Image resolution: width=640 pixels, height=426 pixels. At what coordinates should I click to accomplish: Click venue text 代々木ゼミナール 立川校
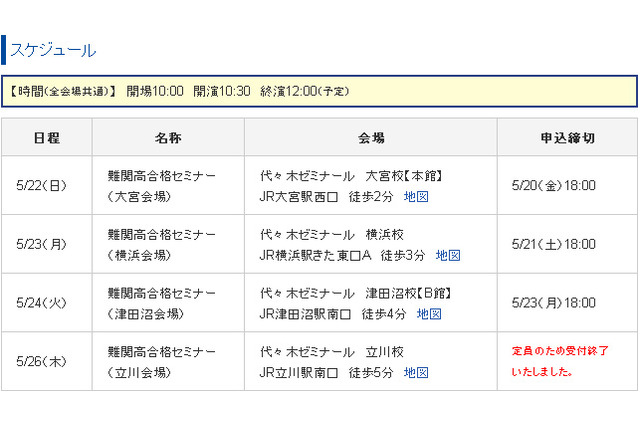[x=332, y=352]
